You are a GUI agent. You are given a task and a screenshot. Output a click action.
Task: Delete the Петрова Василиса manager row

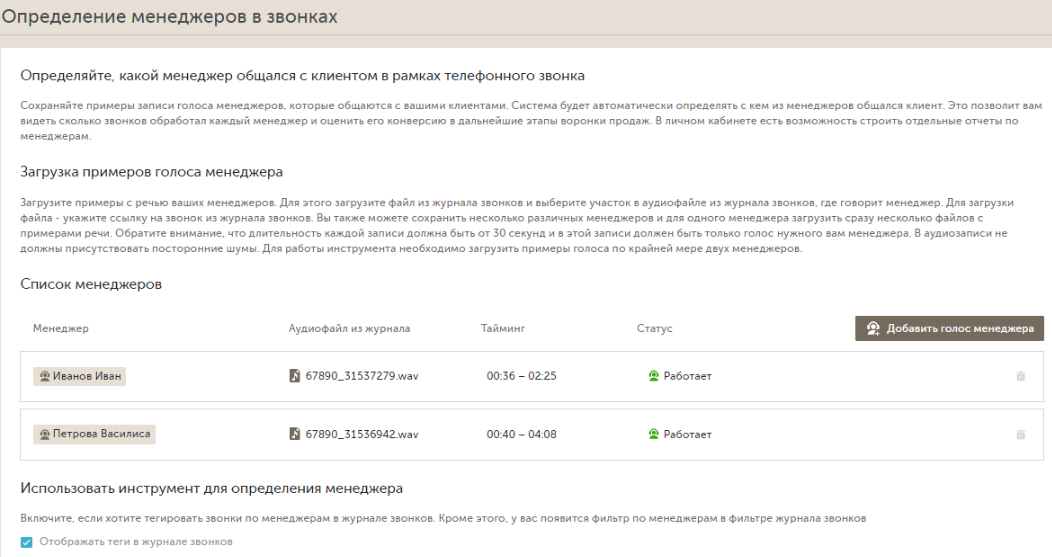coord(1020,435)
